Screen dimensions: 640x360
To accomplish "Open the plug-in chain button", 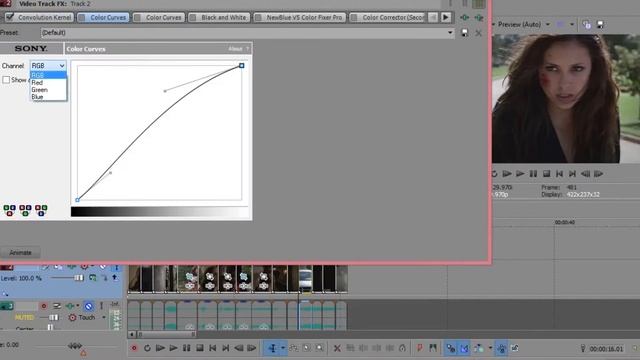I will pyautogui.click(x=464, y=18).
